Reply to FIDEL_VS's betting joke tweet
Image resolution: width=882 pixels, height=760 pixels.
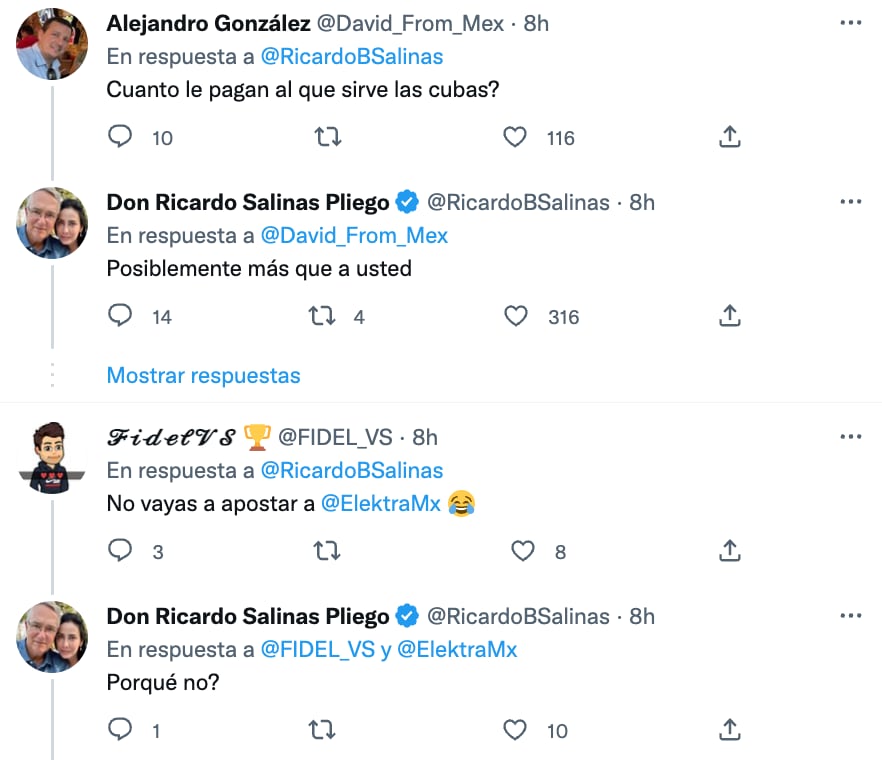pyautogui.click(x=120, y=551)
